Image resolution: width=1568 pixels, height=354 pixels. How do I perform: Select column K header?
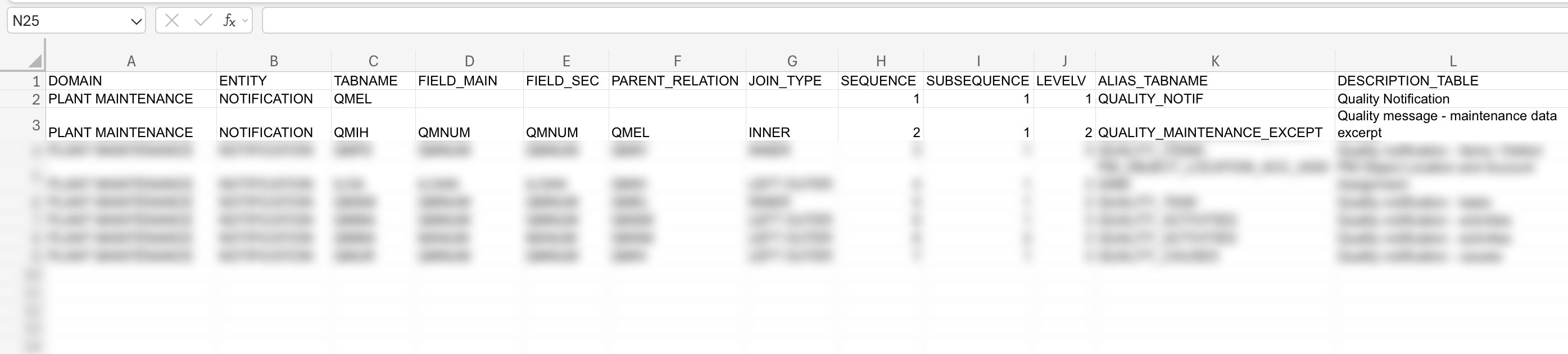pyautogui.click(x=1215, y=61)
